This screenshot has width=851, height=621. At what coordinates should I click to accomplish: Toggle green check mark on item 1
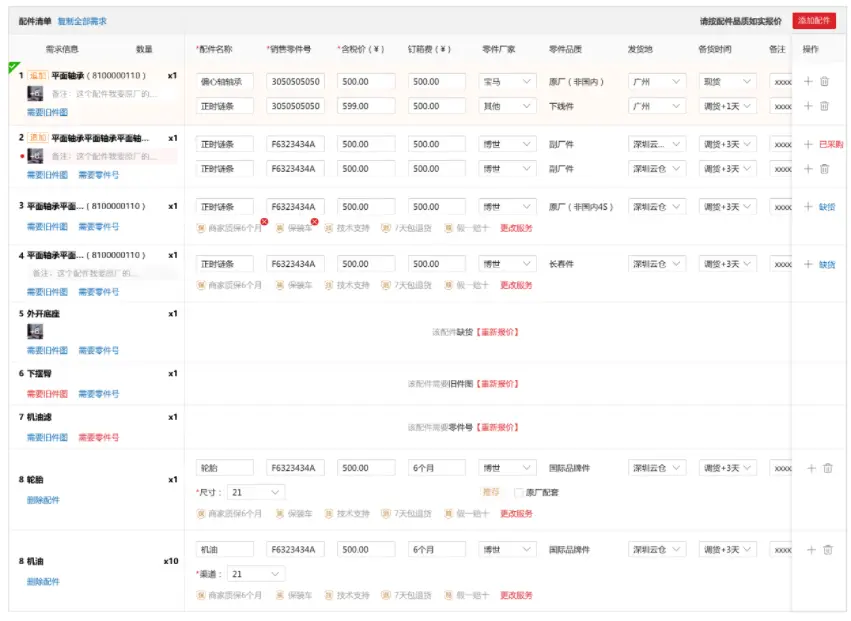[14, 67]
